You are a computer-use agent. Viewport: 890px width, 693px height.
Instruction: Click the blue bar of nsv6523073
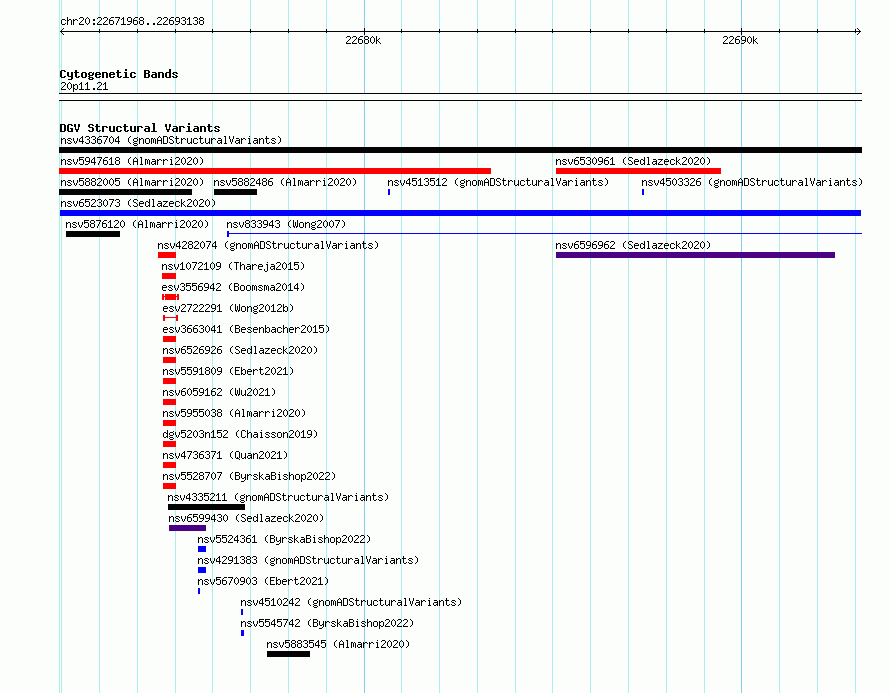point(460,213)
